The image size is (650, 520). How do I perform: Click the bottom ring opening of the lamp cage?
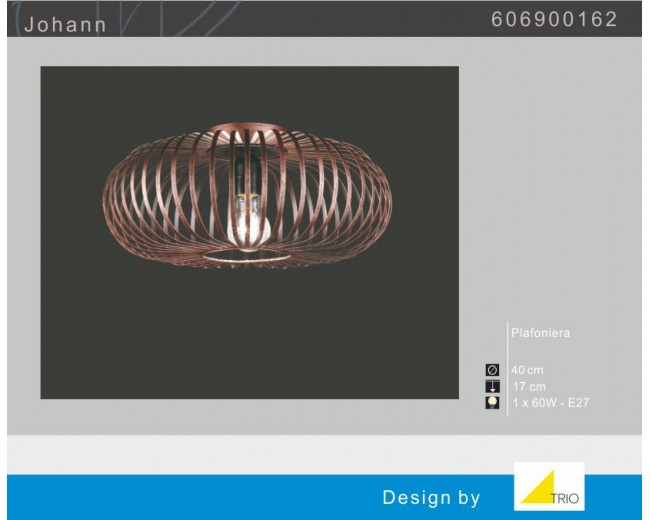[246, 258]
